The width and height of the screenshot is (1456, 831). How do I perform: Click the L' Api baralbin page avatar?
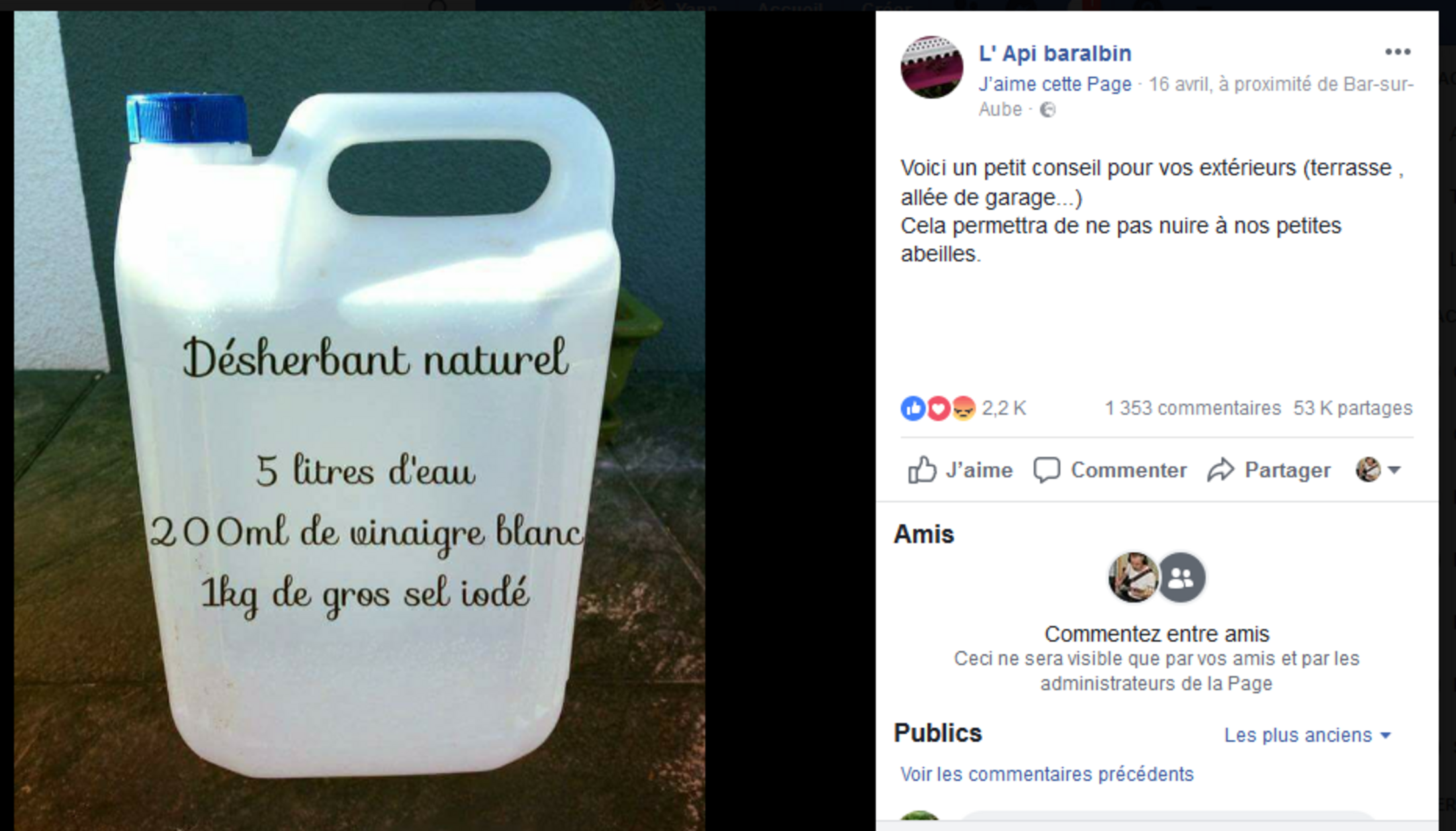[x=931, y=68]
